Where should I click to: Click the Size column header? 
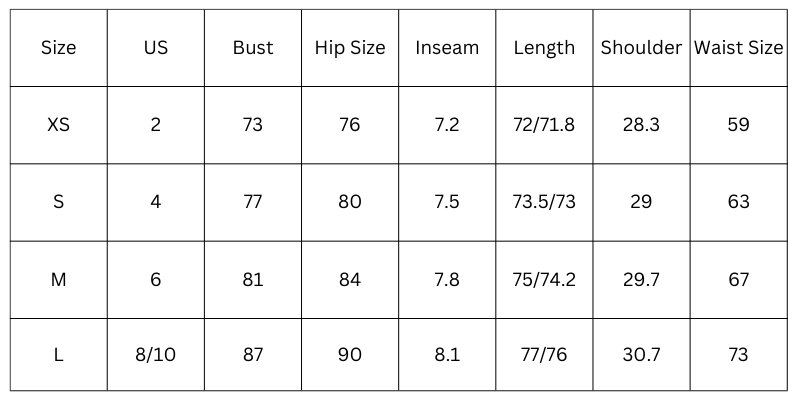(x=58, y=48)
